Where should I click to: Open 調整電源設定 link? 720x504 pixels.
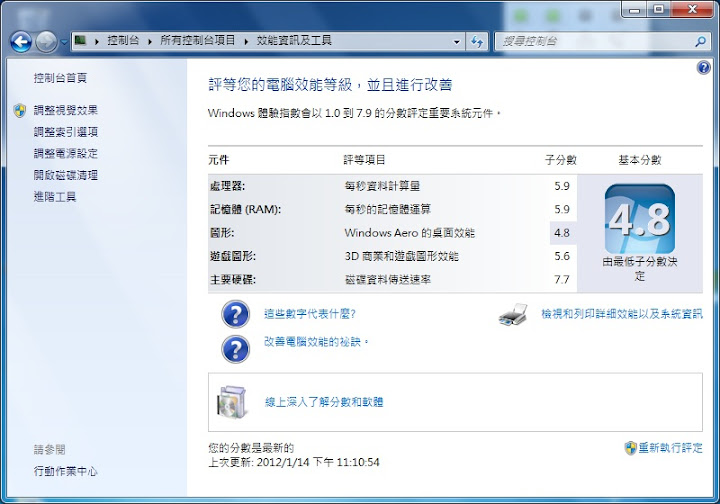pos(66,153)
